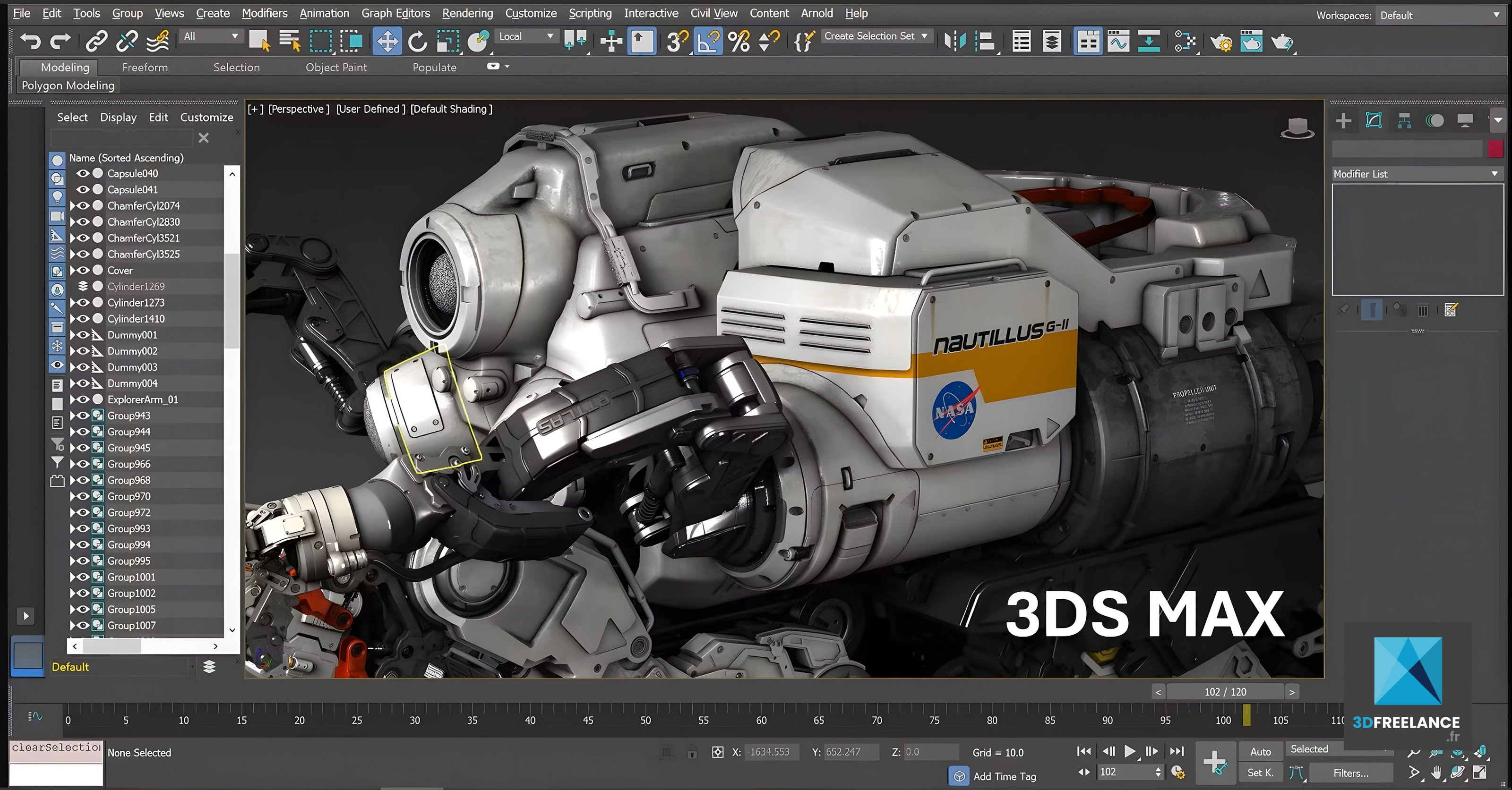Viewport: 1512px width, 790px height.
Task: Toggle the Angle Snap tool
Action: (708, 41)
